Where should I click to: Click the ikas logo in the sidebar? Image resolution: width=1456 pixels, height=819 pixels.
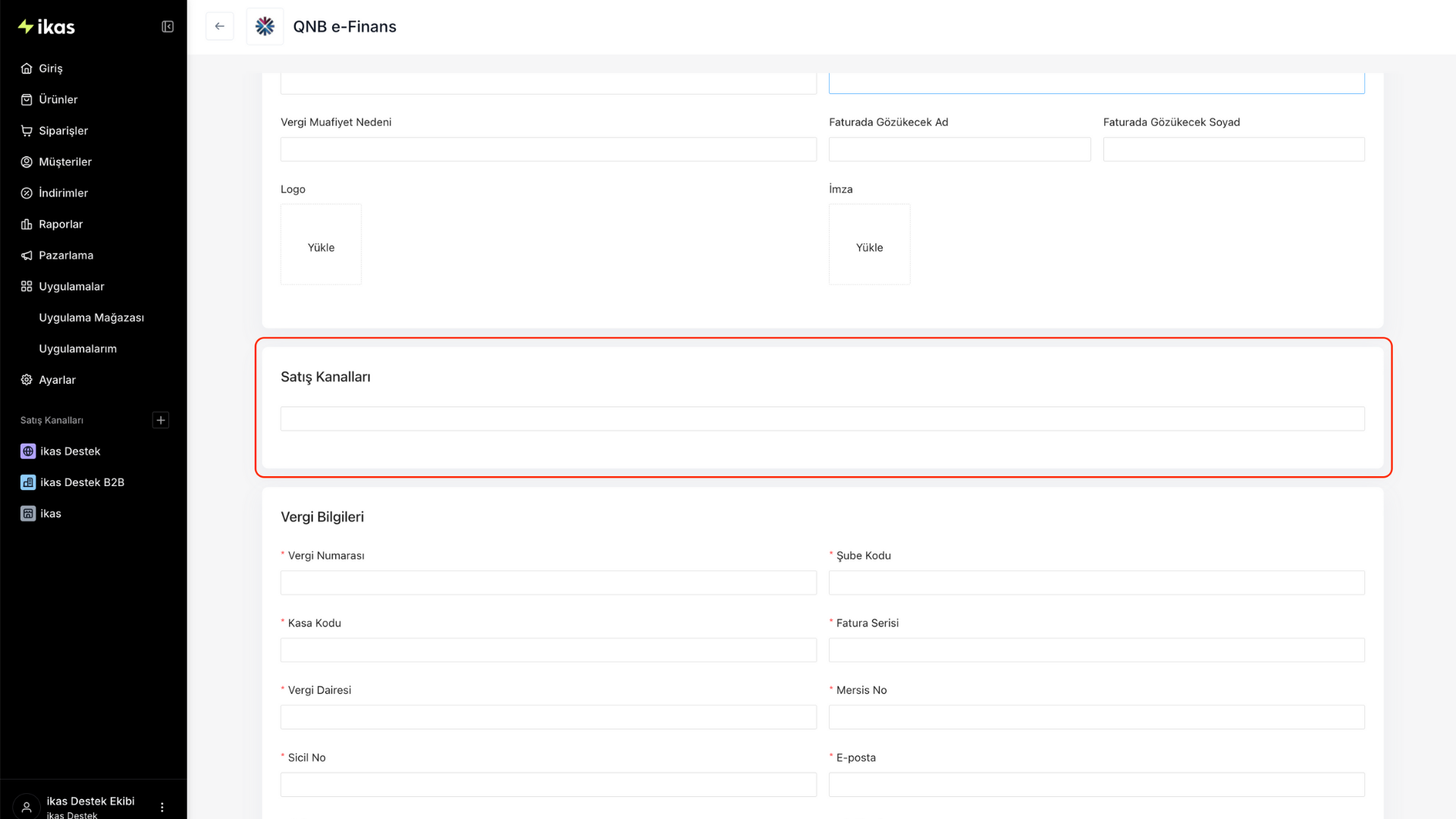(46, 27)
